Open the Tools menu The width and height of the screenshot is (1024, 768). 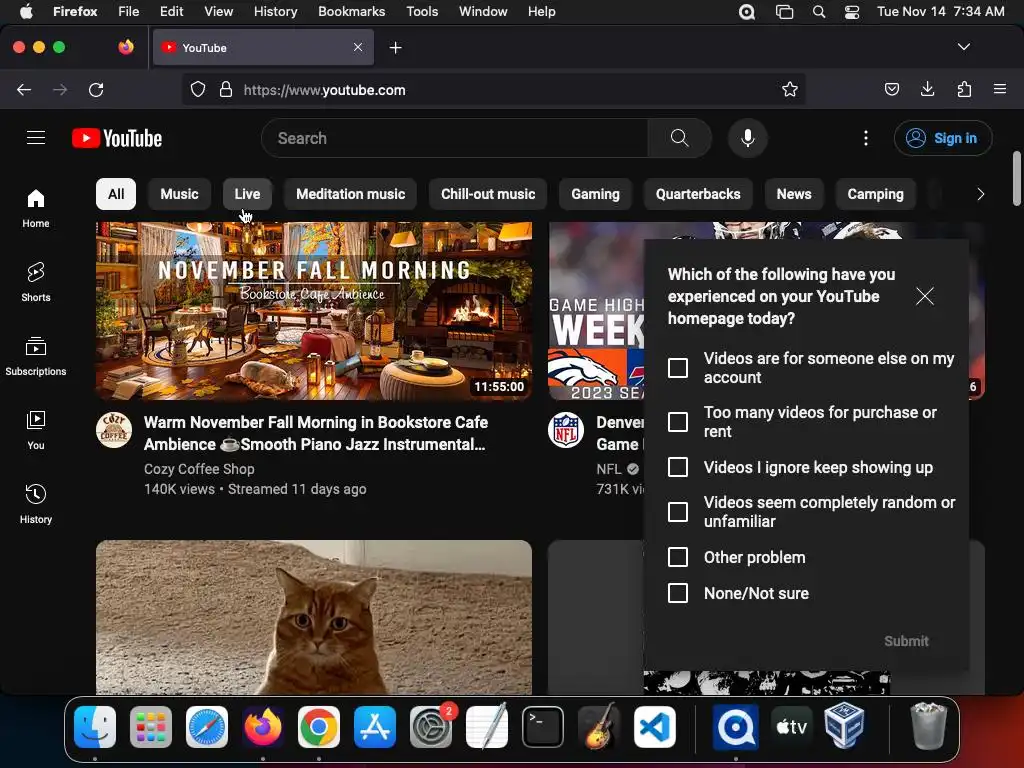pos(422,12)
